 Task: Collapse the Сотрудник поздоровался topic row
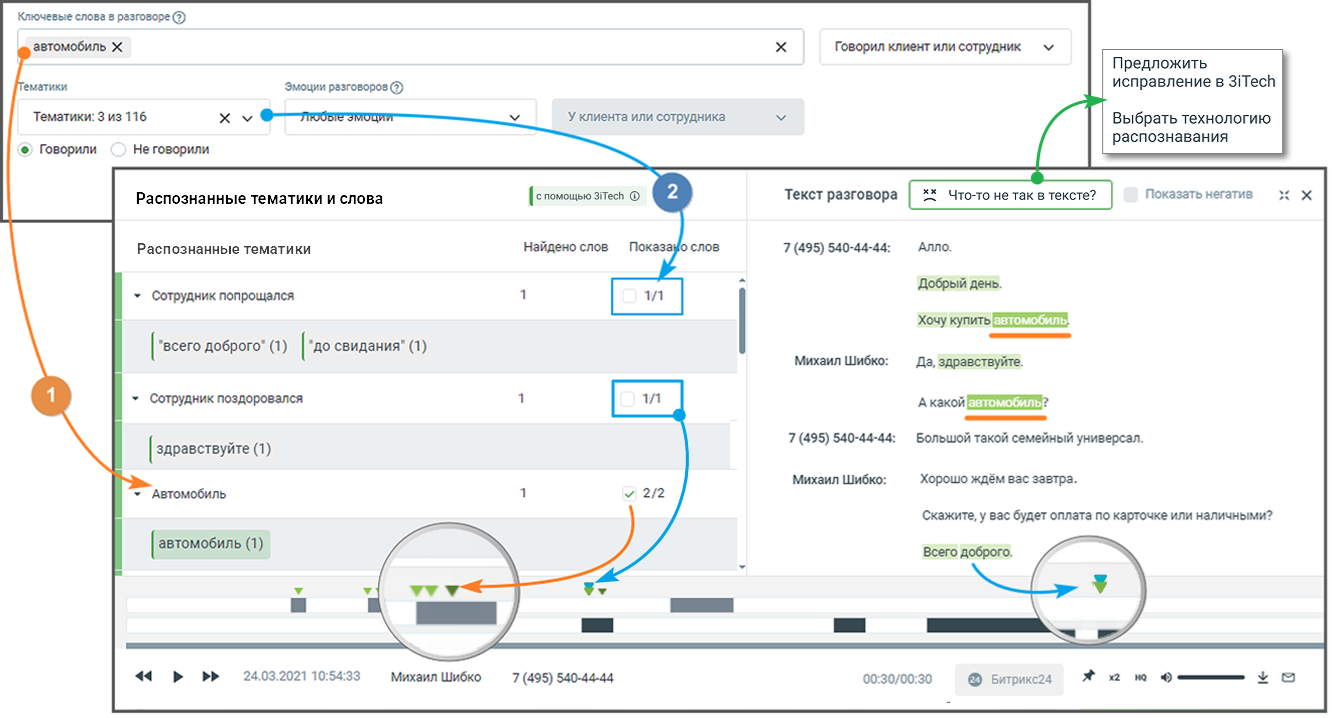point(136,399)
